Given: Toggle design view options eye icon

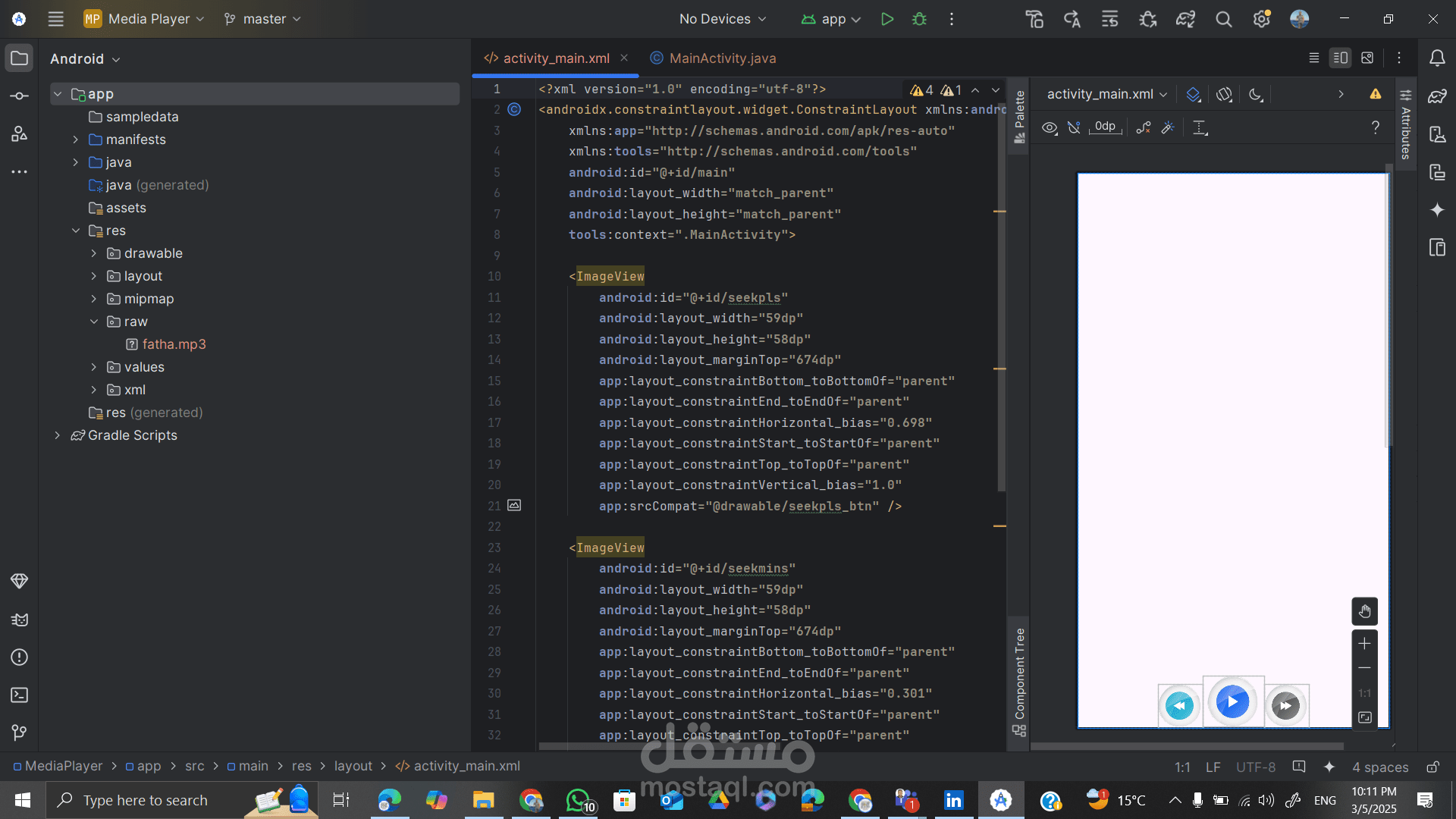Looking at the screenshot, I should tap(1049, 127).
